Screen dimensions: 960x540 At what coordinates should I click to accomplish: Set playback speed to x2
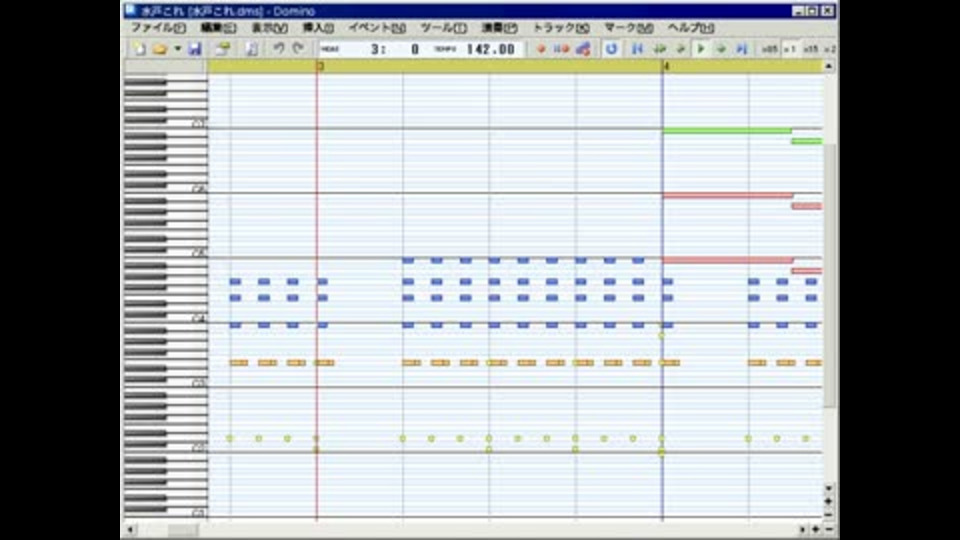pos(830,49)
